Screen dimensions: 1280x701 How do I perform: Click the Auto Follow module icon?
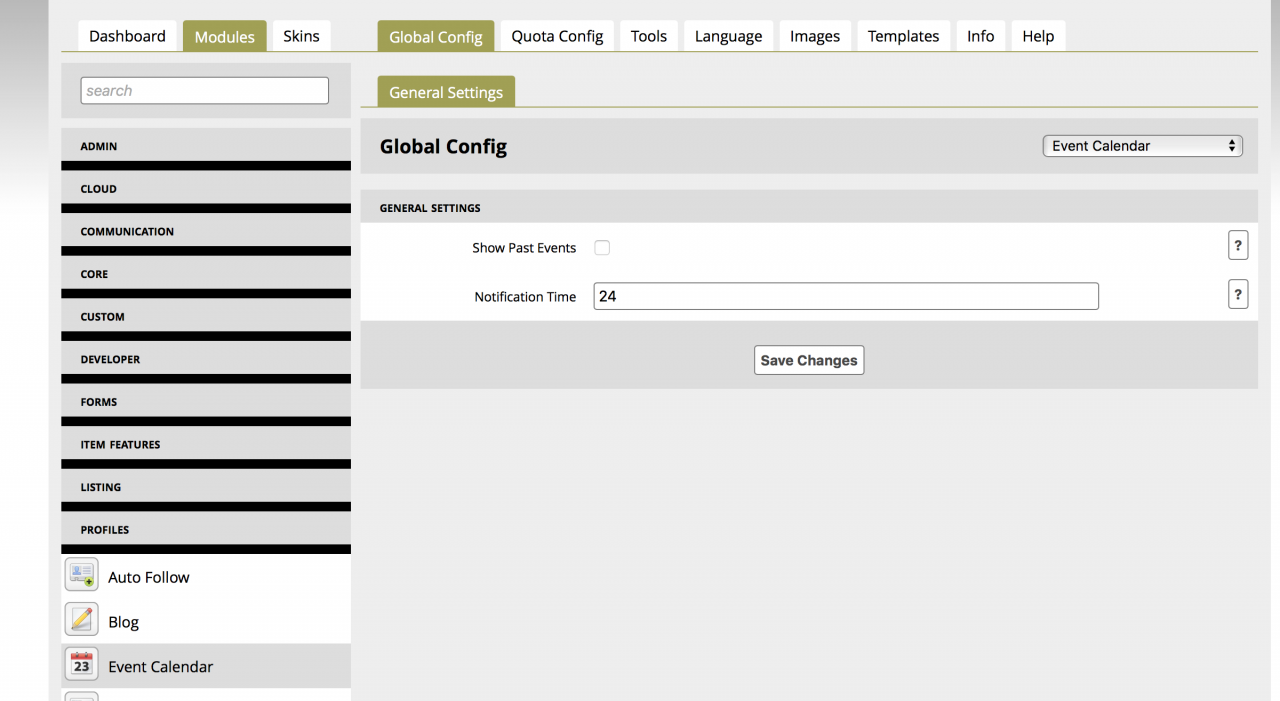(82, 575)
